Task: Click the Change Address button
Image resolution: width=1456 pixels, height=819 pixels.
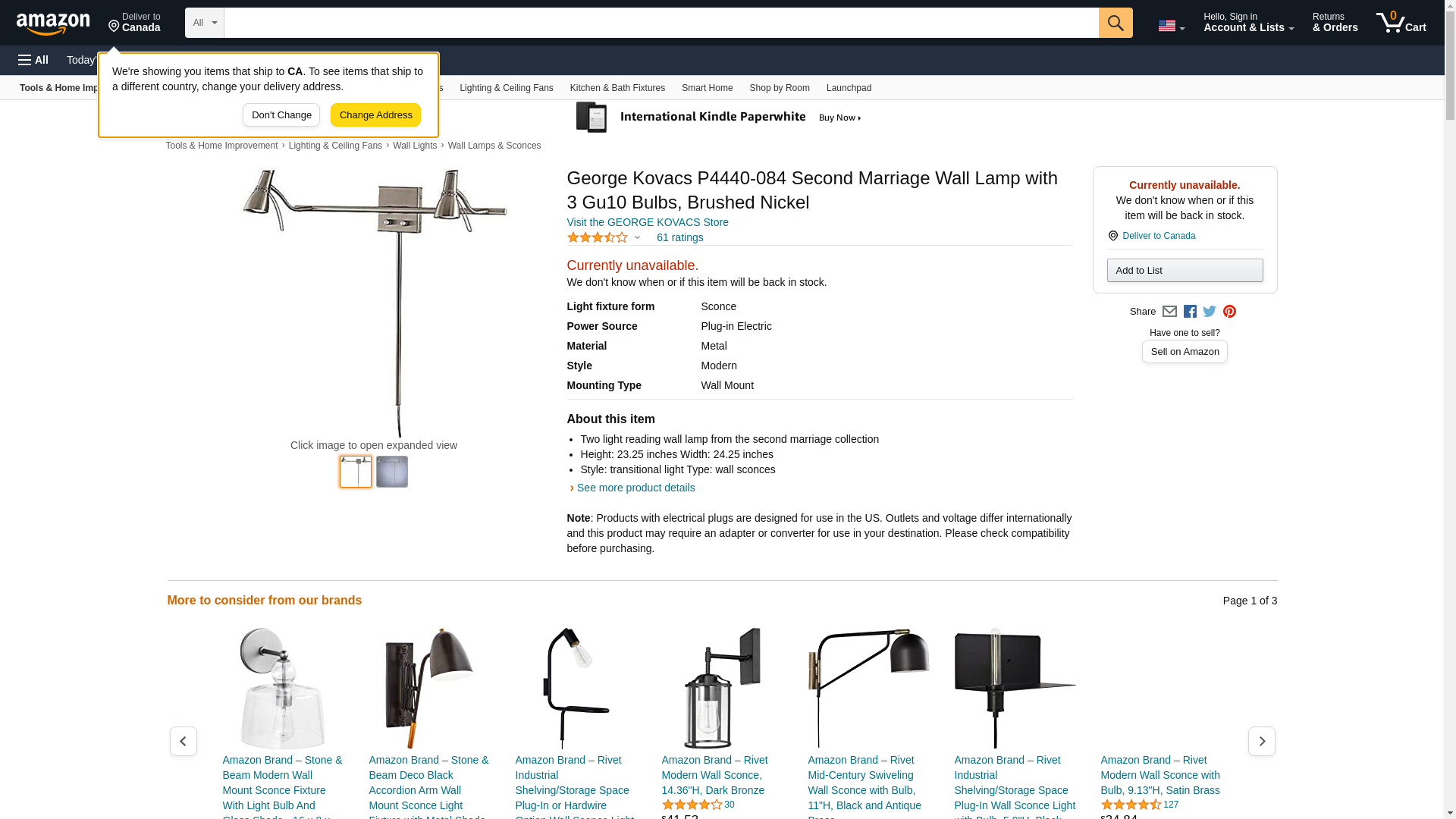Action: click(x=375, y=115)
